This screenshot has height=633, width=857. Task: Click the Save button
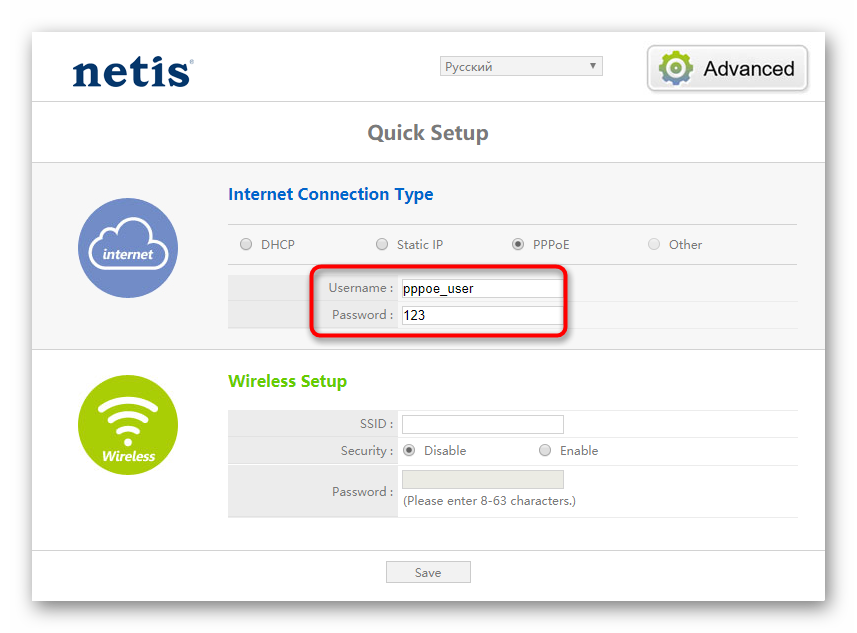tap(428, 573)
